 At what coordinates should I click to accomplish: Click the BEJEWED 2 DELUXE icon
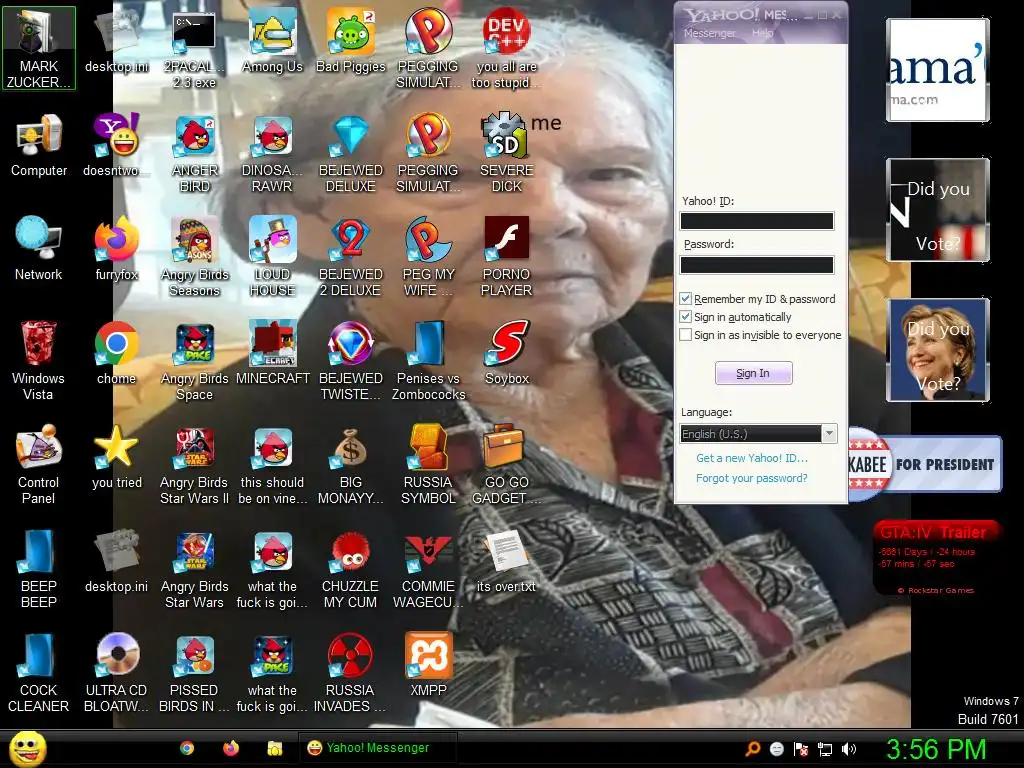pyautogui.click(x=351, y=257)
